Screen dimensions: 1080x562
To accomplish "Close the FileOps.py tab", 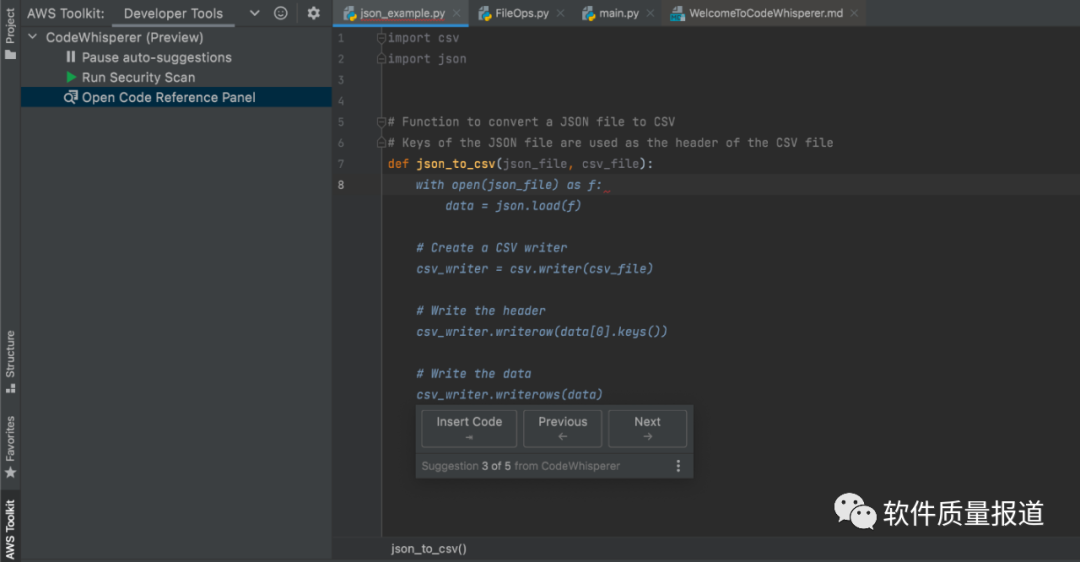I will point(561,13).
